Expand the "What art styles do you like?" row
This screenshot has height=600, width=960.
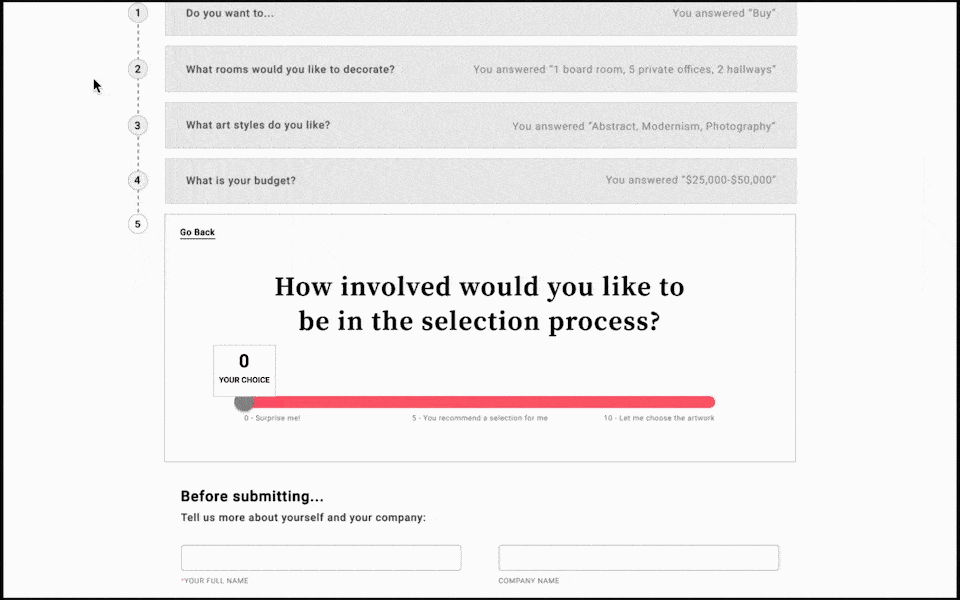tap(480, 126)
